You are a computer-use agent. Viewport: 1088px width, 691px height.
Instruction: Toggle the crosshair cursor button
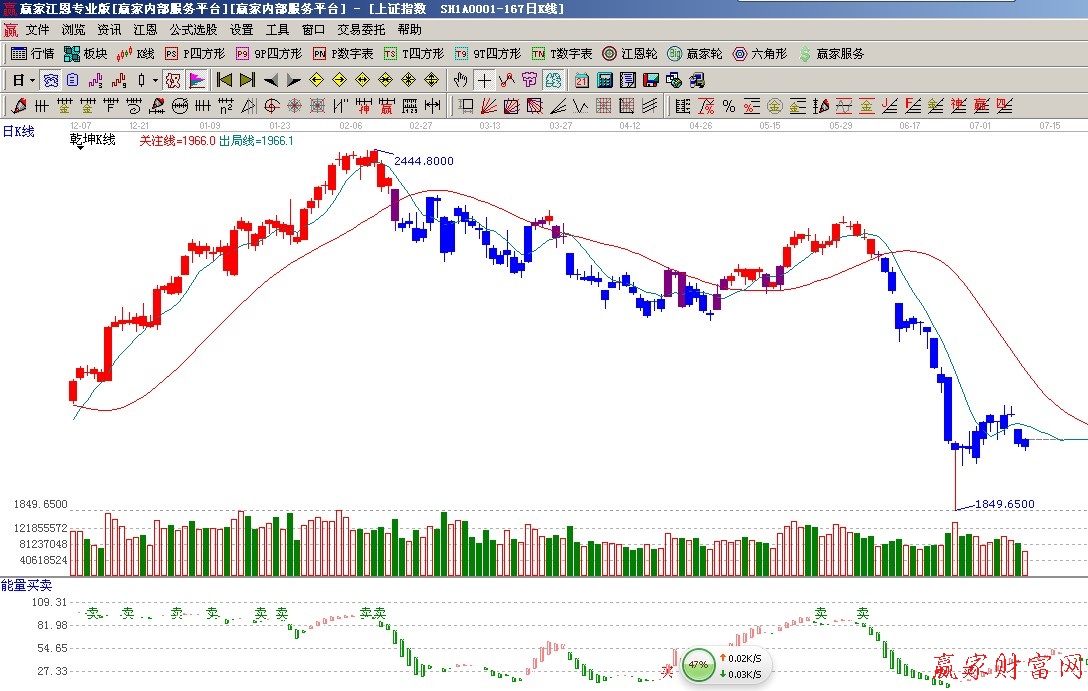coord(484,80)
